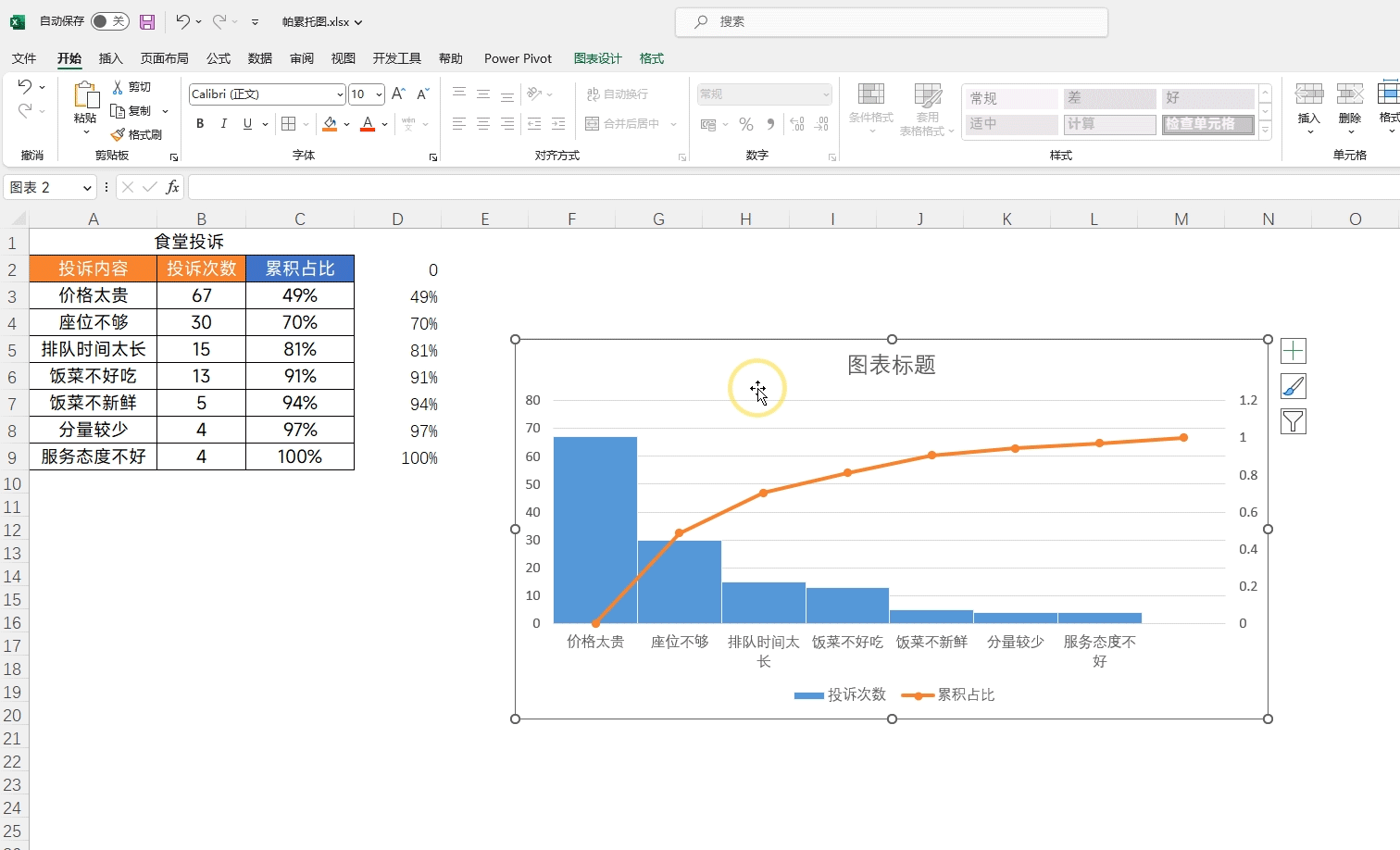Click the Copy icon

(x=118, y=111)
